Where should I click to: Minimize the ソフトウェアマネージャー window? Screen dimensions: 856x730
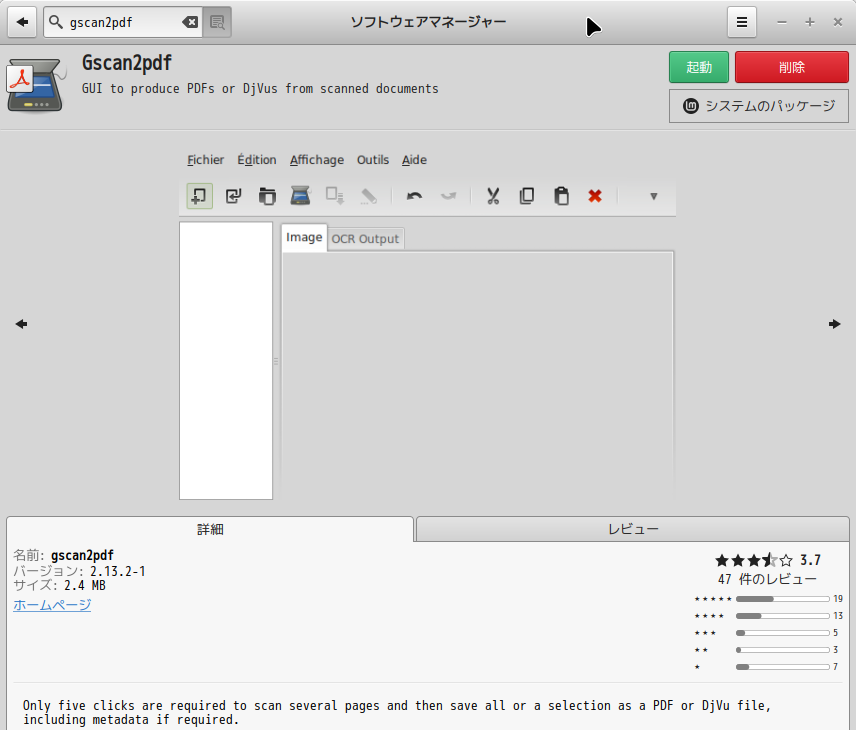(x=782, y=22)
